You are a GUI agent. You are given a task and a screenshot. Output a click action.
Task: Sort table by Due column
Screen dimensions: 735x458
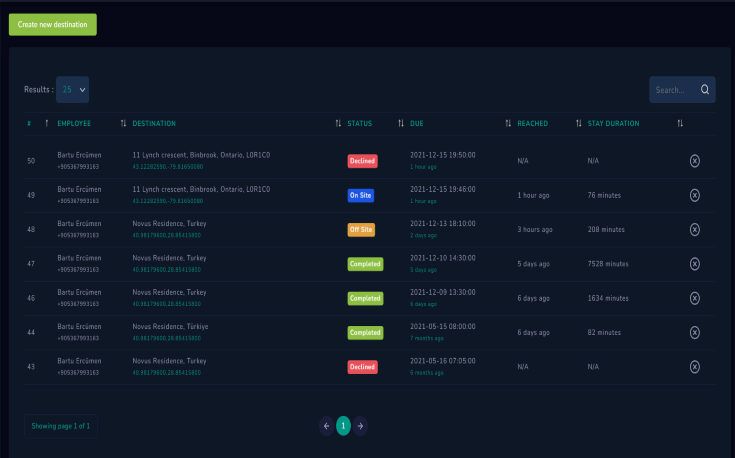point(417,124)
